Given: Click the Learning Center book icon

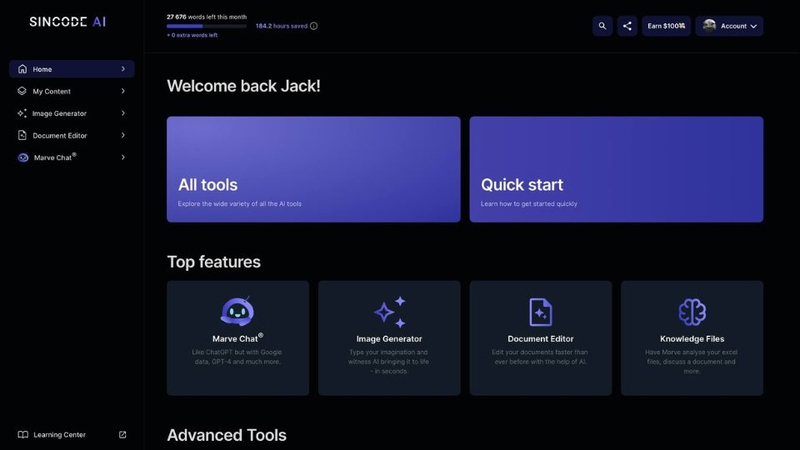Looking at the screenshot, I should coord(23,435).
